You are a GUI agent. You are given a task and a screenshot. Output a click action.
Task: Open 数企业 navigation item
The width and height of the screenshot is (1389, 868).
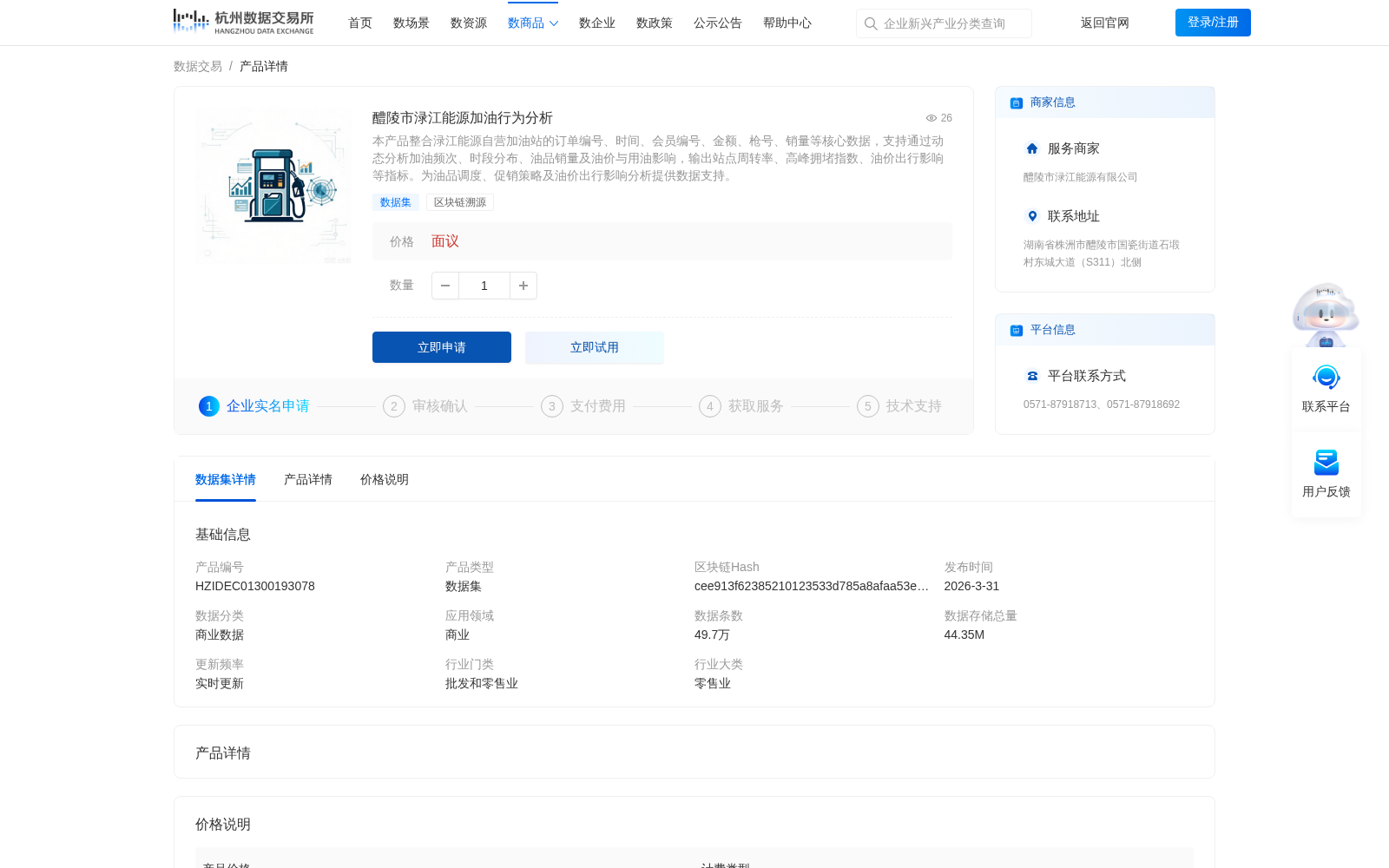[x=597, y=23]
